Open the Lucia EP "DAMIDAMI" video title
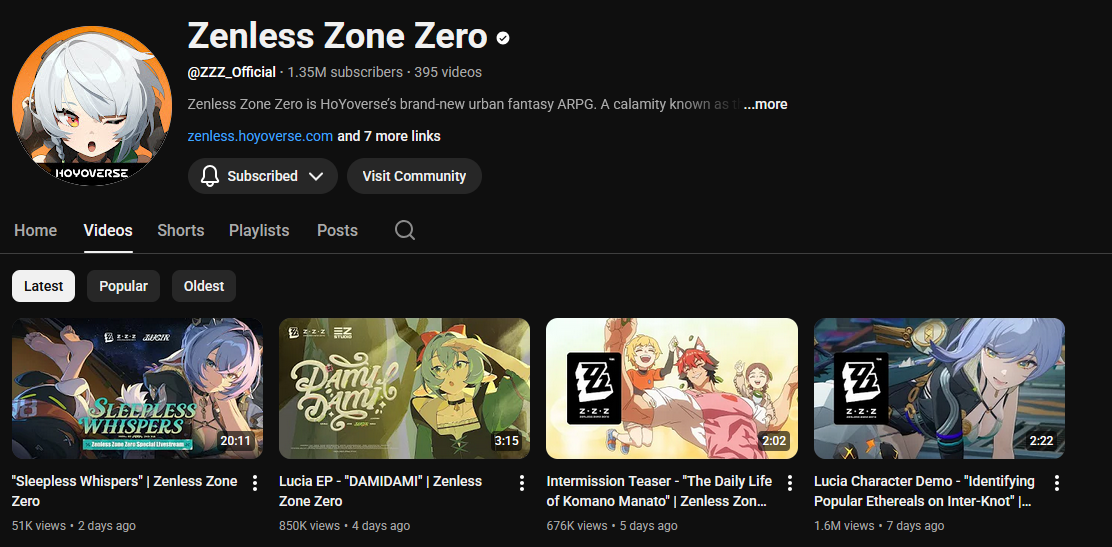 381,491
